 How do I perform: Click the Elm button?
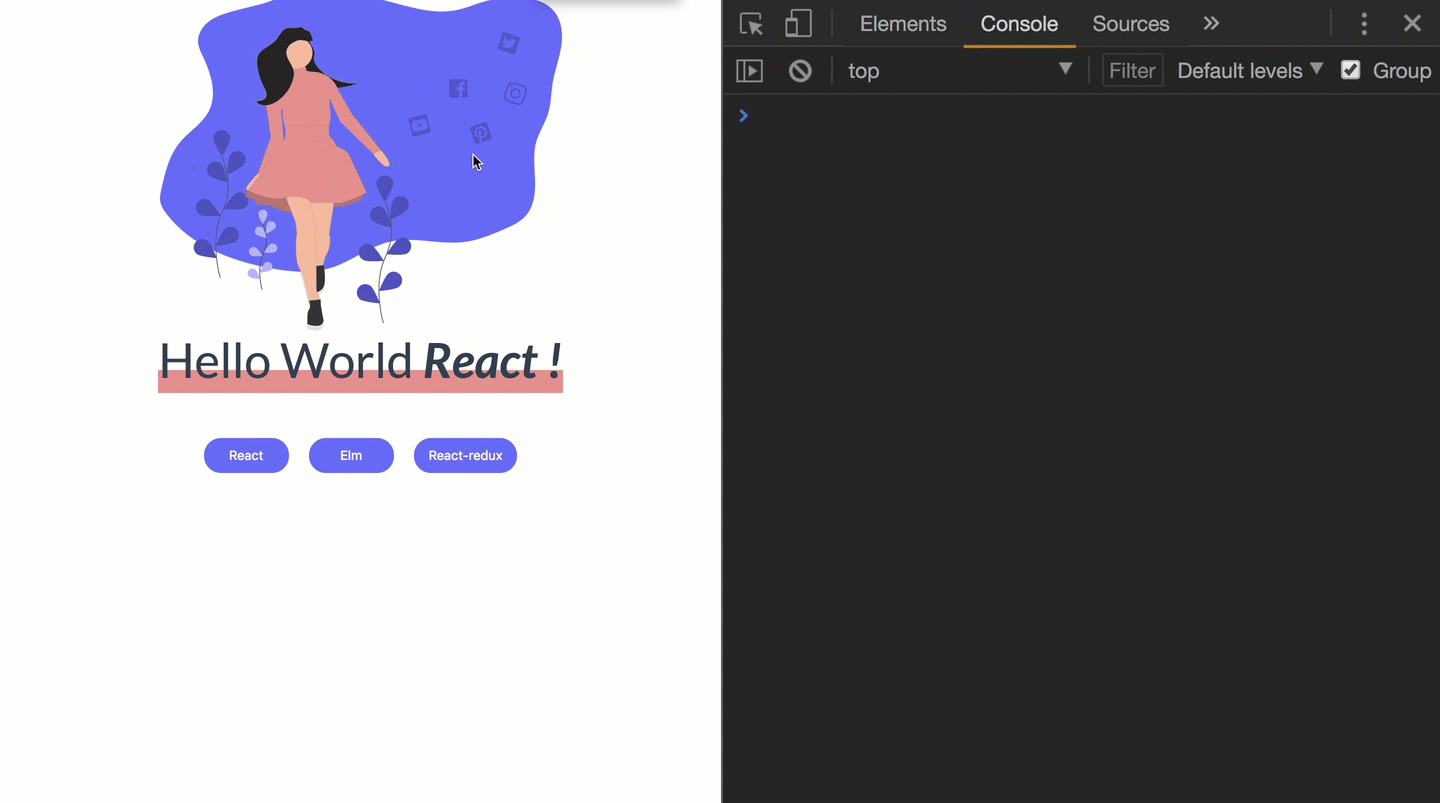pos(351,456)
